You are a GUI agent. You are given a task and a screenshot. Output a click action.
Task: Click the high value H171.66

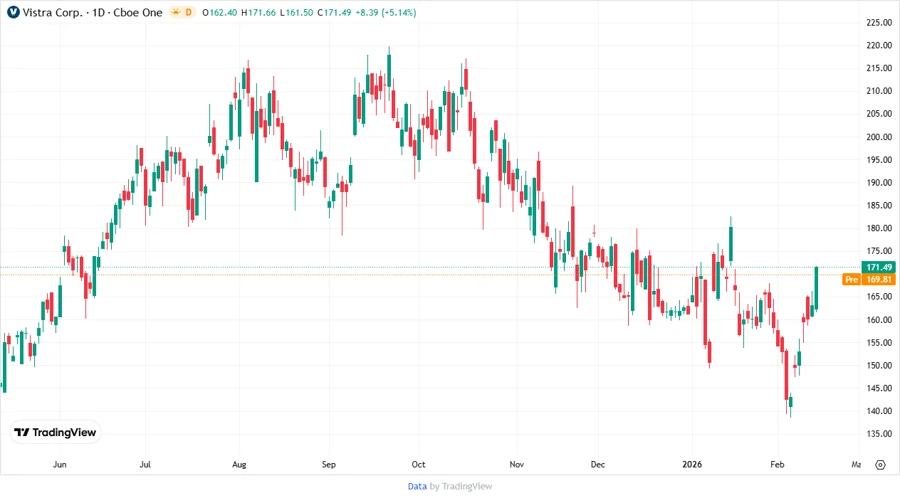pyautogui.click(x=258, y=12)
